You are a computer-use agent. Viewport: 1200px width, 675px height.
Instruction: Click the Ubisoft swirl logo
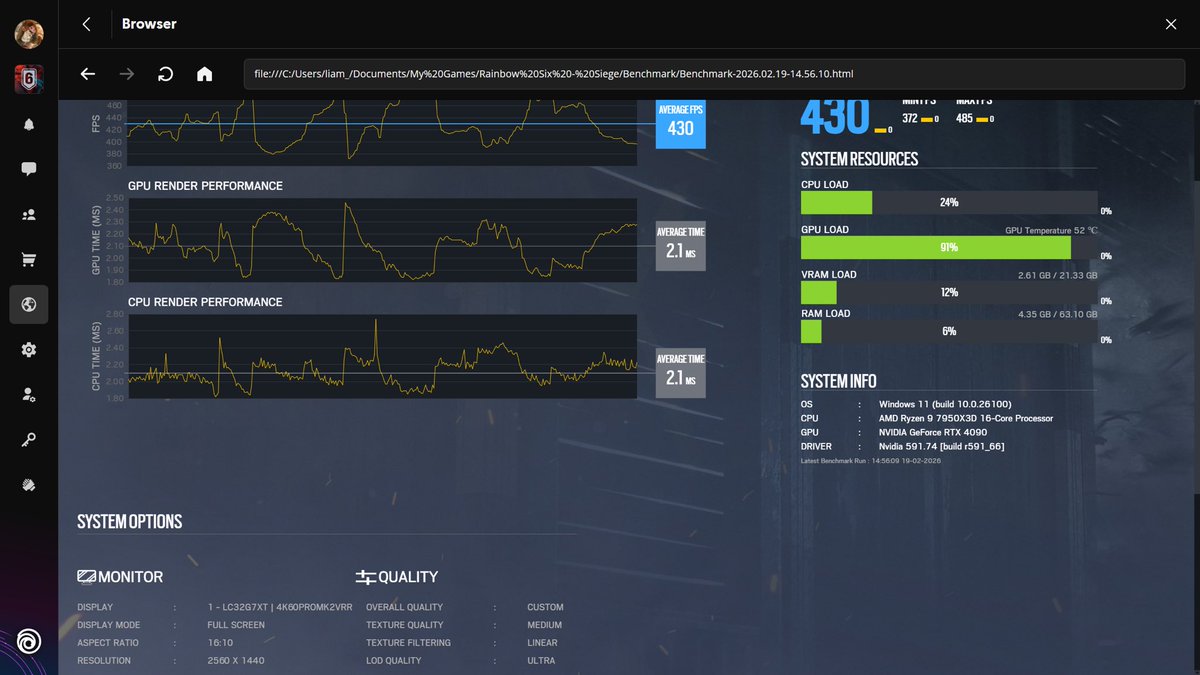pyautogui.click(x=29, y=641)
